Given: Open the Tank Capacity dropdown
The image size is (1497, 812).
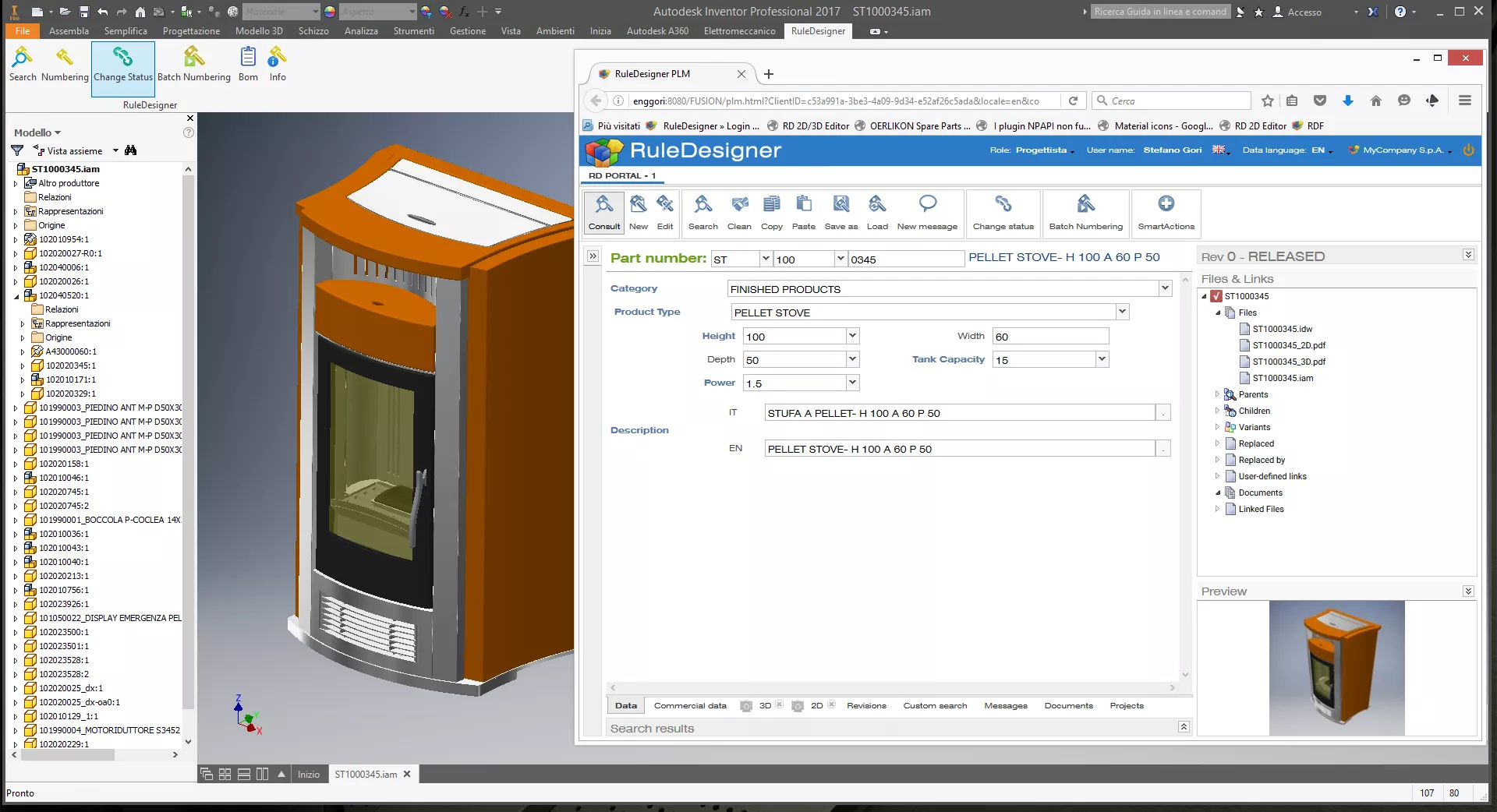Looking at the screenshot, I should click(1102, 359).
